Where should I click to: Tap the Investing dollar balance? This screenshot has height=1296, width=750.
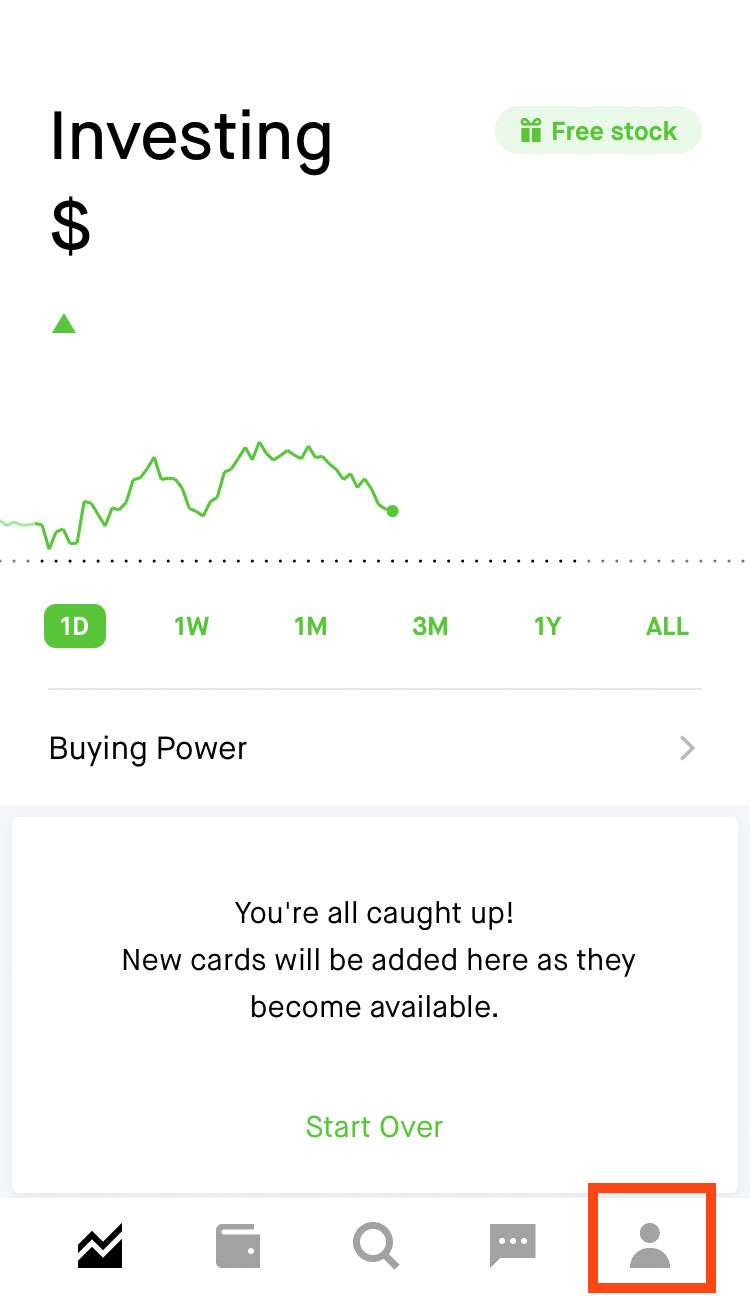pos(71,226)
